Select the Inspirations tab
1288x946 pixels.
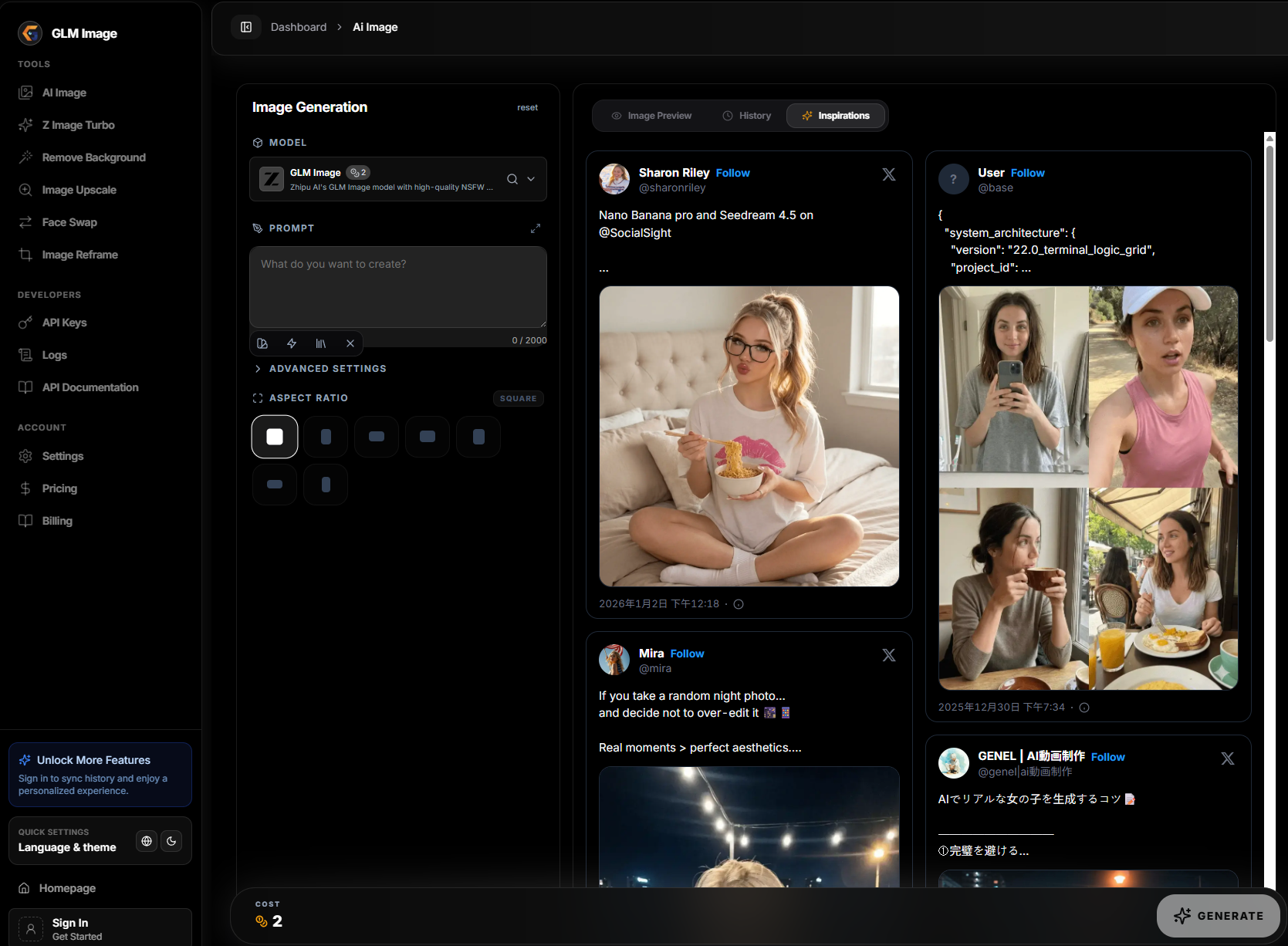point(836,116)
